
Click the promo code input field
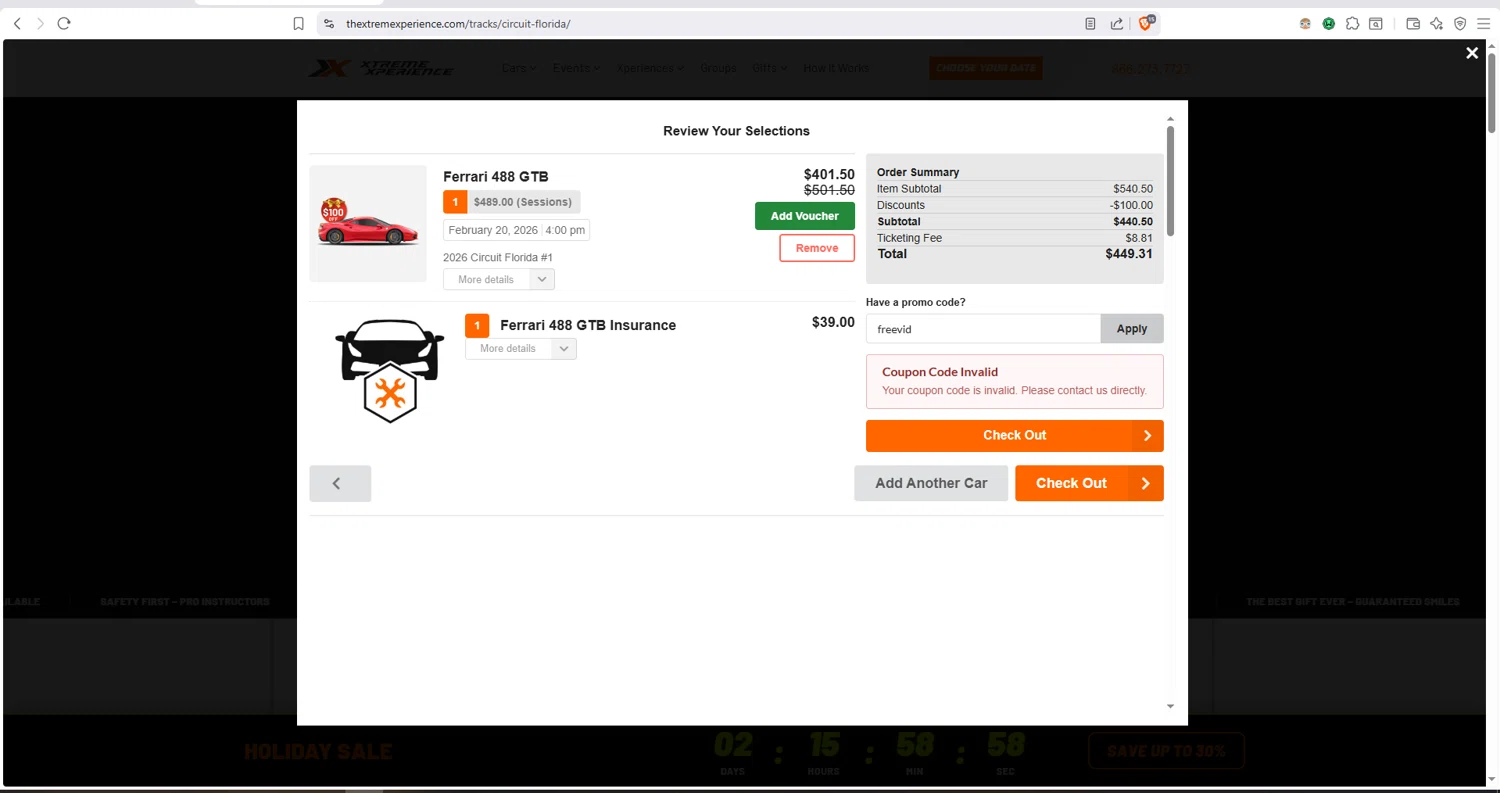click(983, 328)
